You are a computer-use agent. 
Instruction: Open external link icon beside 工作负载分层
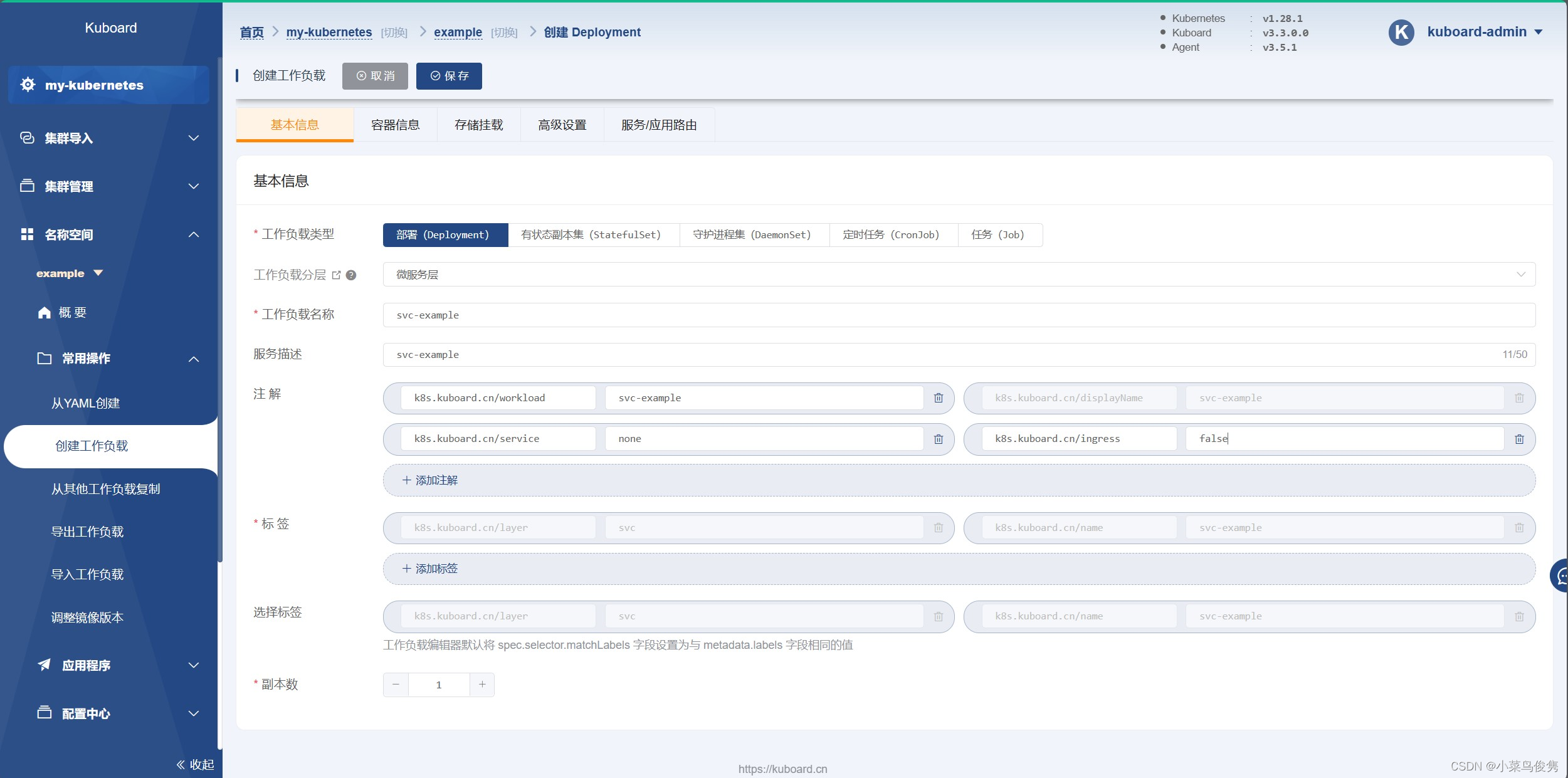click(336, 275)
